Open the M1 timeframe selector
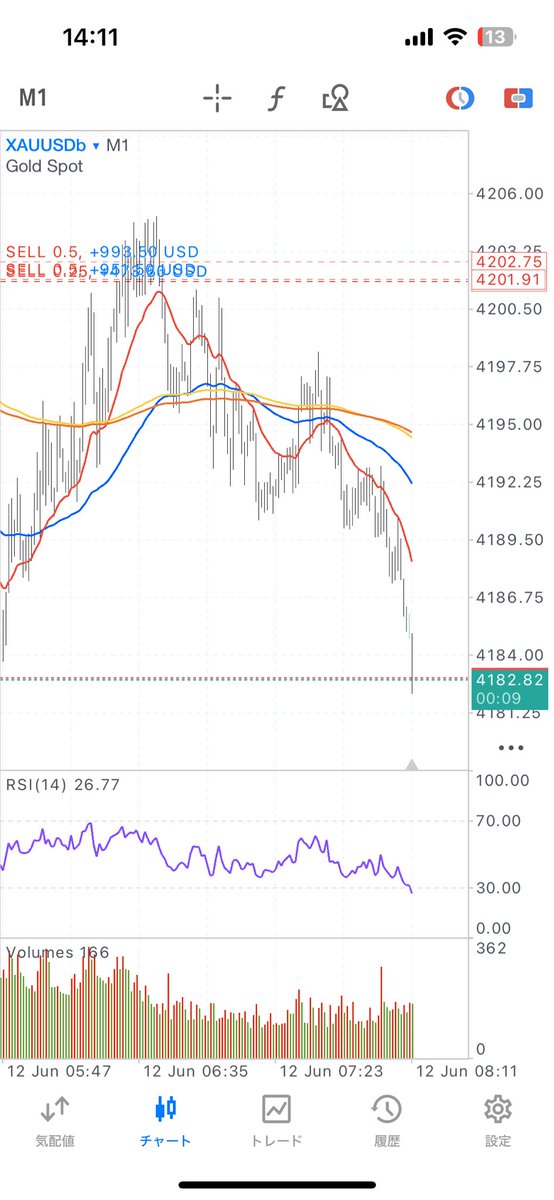Screen dimensions: 554x1200 pos(33,98)
